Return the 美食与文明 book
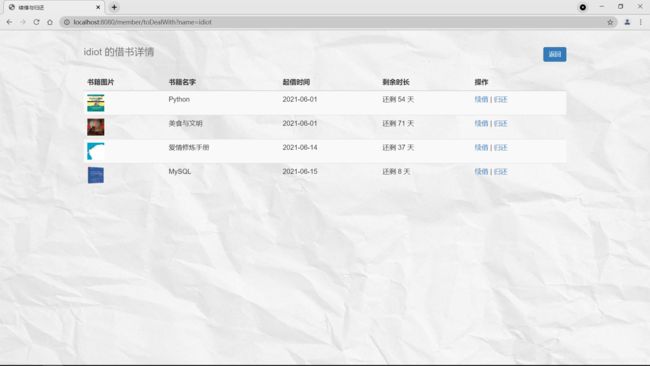This screenshot has width=650, height=366. (500, 124)
